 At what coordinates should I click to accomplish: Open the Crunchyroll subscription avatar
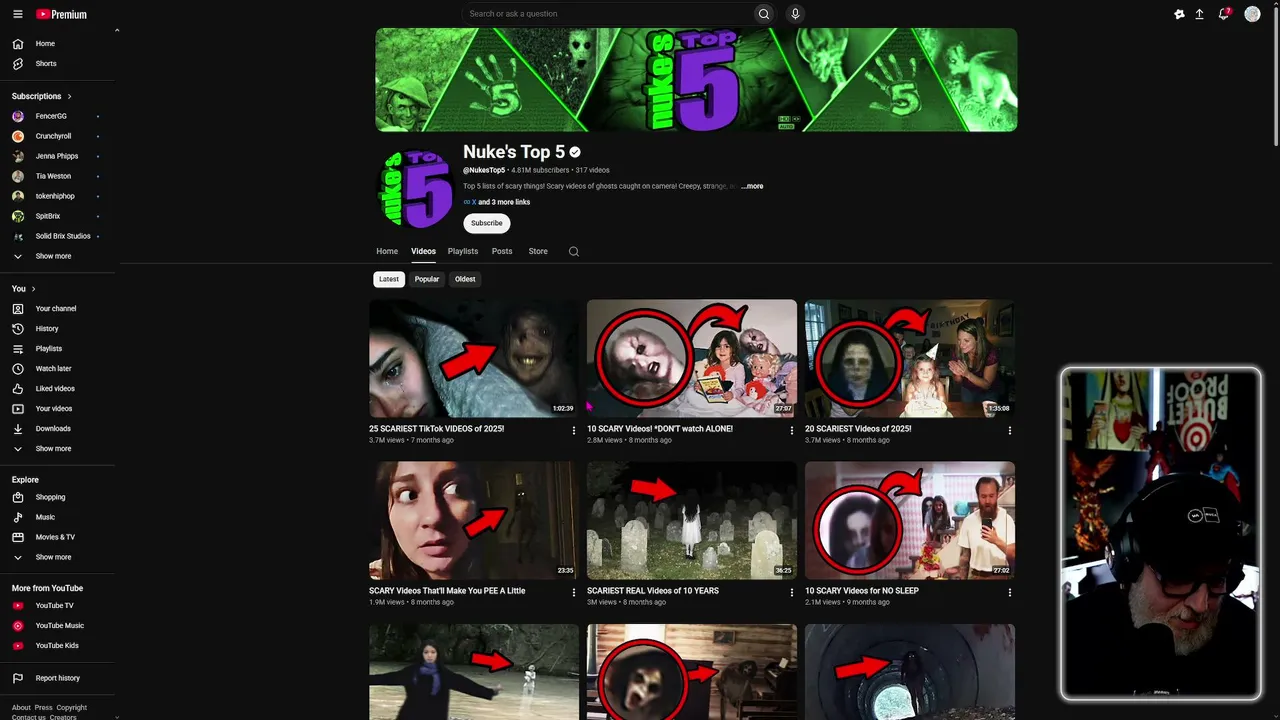tap(17, 136)
